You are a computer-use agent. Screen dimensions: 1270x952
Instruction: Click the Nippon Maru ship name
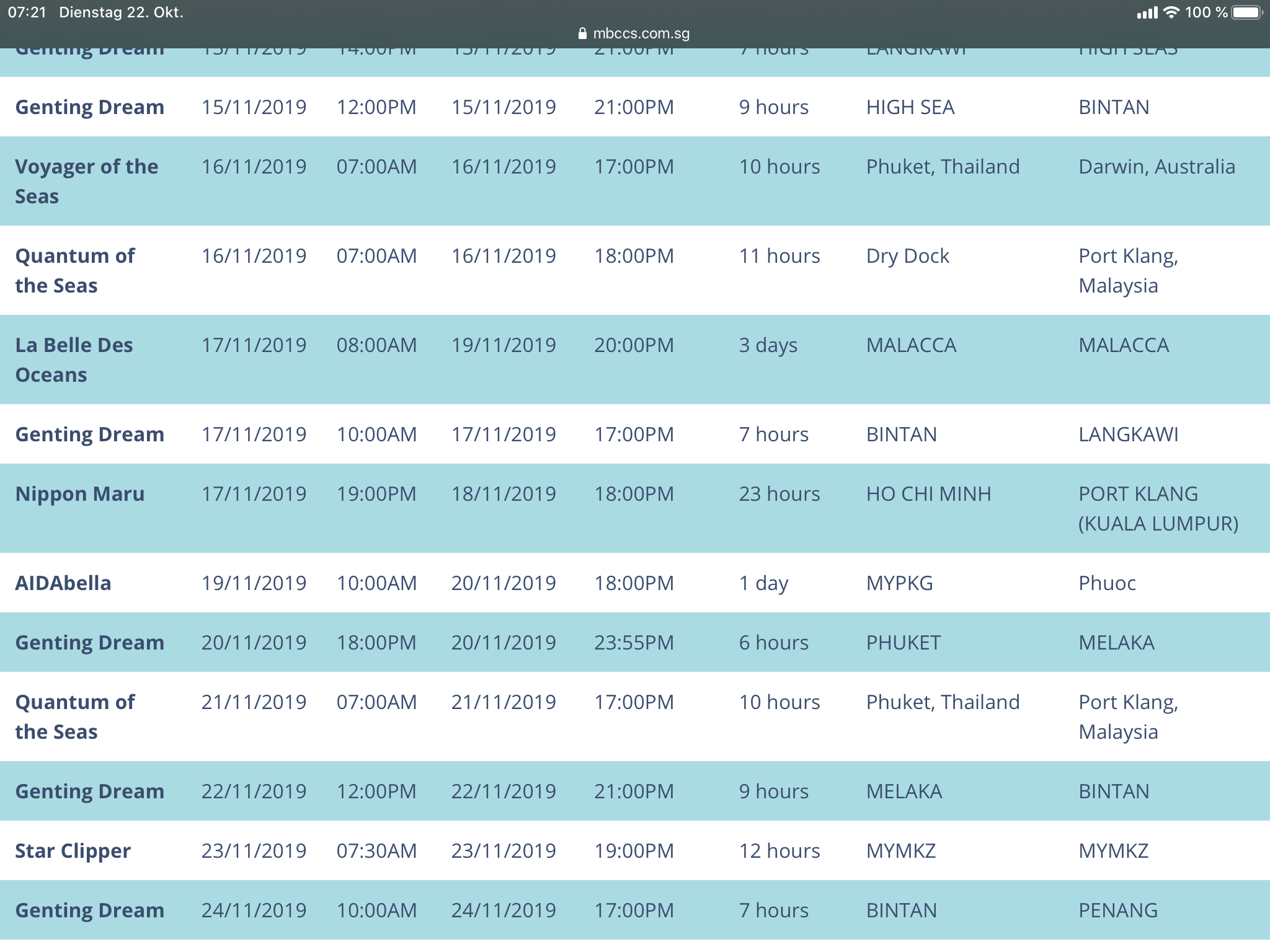[79, 494]
